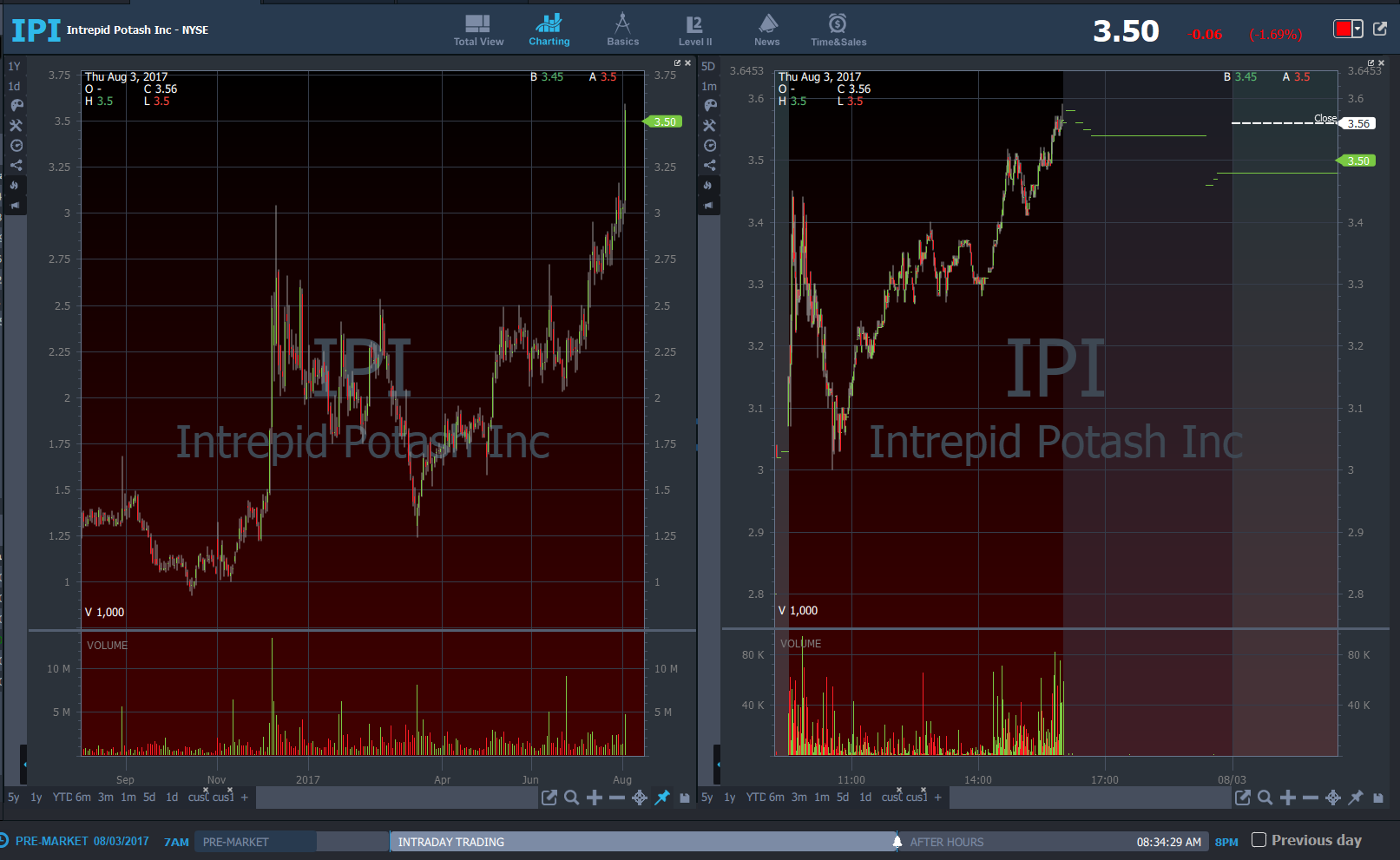Save the right chart with disk icon
The height and width of the screenshot is (860, 1400).
1378,798
